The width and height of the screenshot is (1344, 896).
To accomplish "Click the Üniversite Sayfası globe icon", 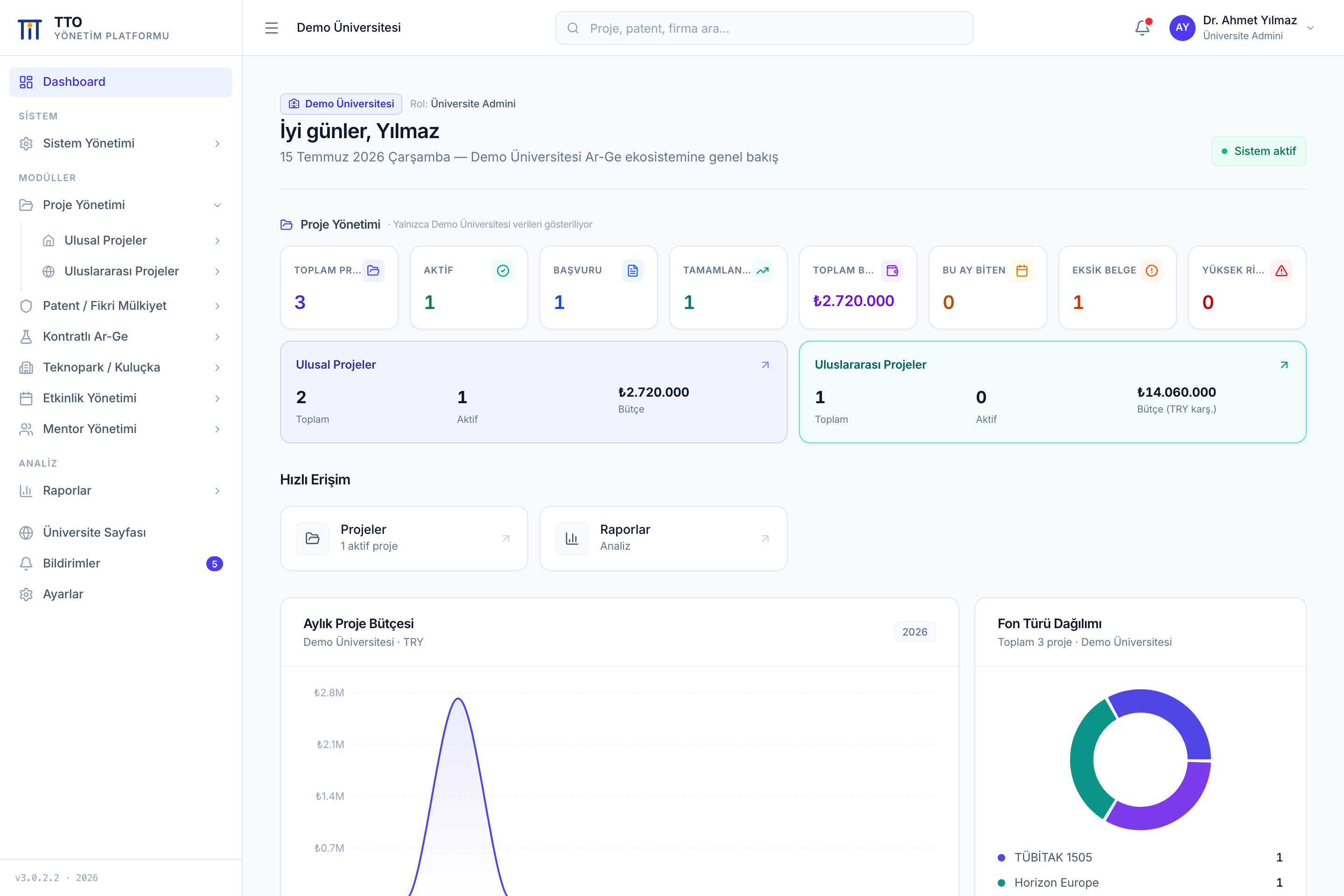I will pos(26,532).
